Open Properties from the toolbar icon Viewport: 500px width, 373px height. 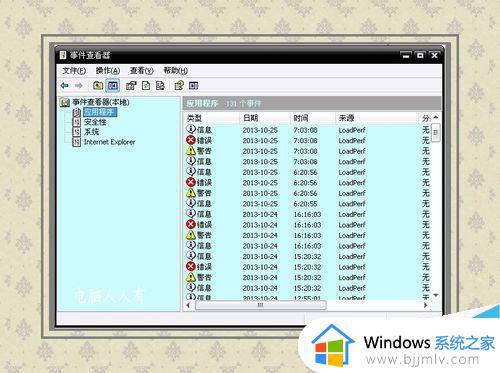click(x=131, y=86)
